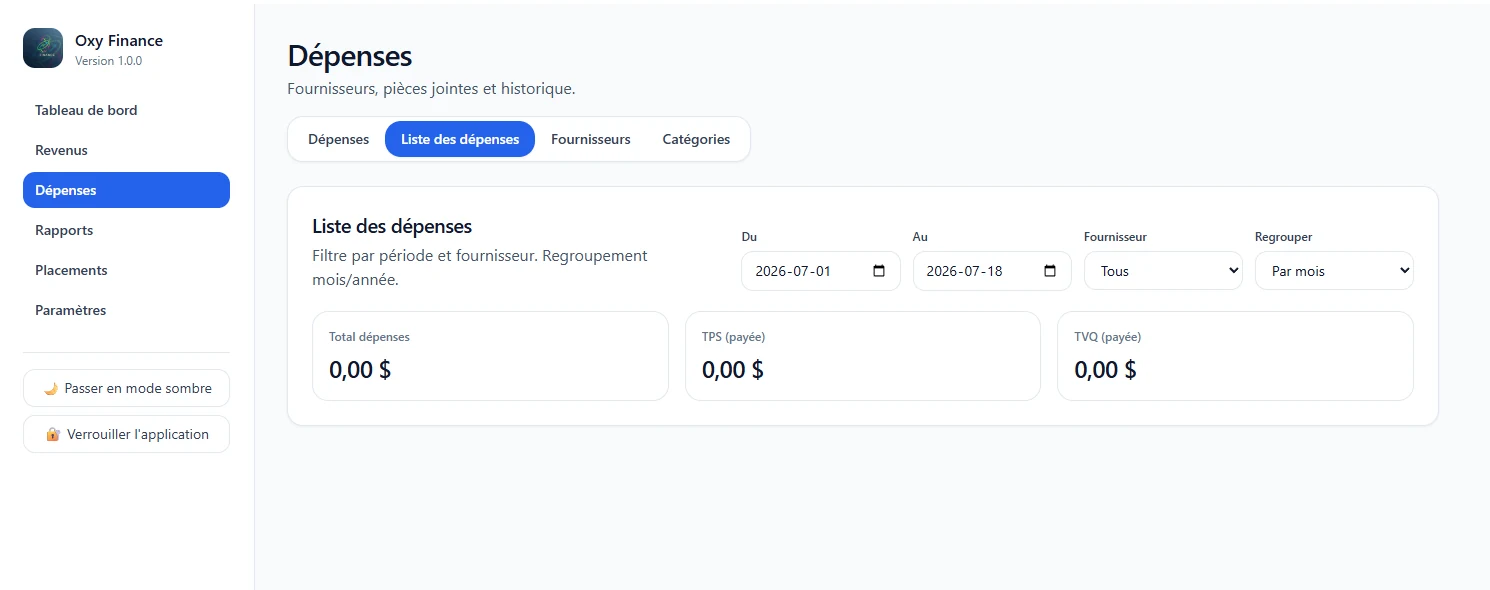Click the Dépenses page title
This screenshot has height=590, width=1490.
tap(350, 56)
